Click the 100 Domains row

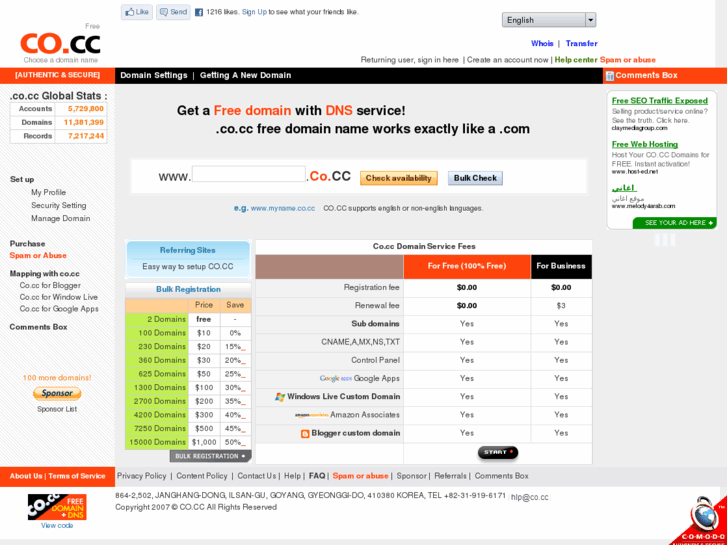pos(188,333)
